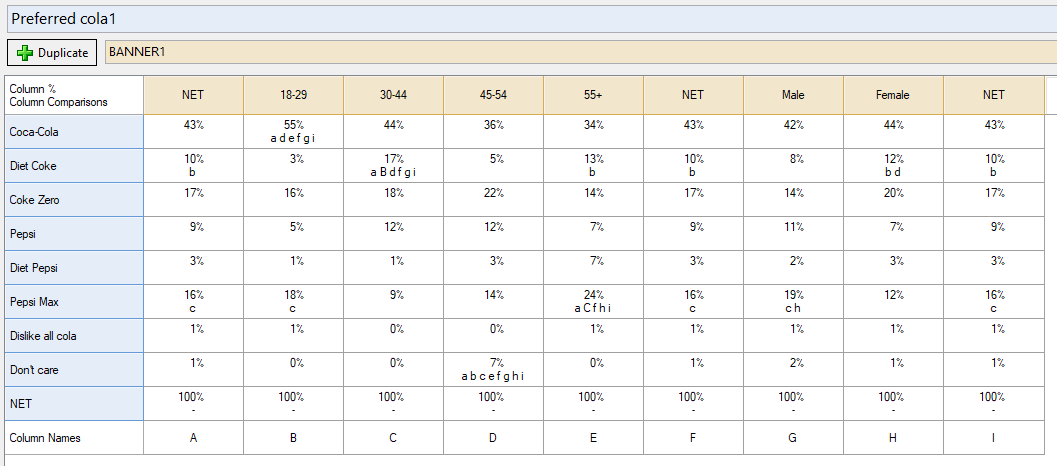This screenshot has width=1057, height=466.
Task: Click the 44% Coca-Cola cell for Female
Action: pyautogui.click(x=893, y=132)
